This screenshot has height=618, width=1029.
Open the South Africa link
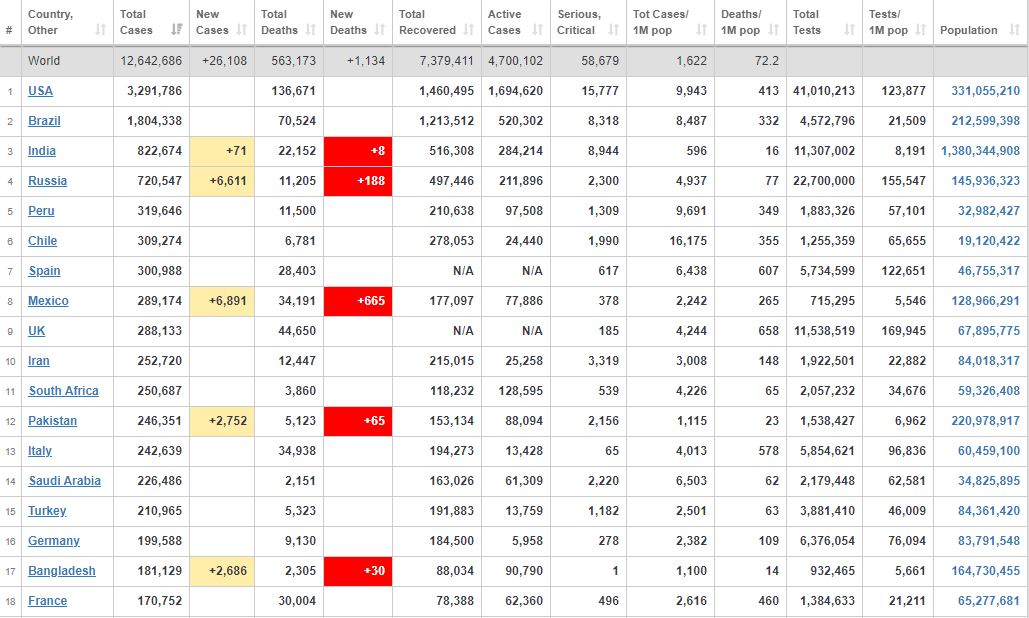pyautogui.click(x=63, y=391)
